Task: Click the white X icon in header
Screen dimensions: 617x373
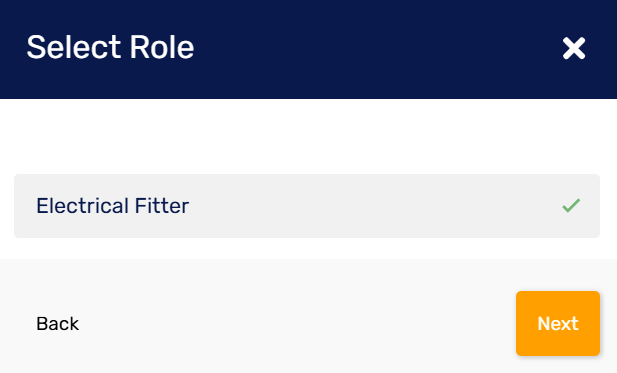Action: (574, 48)
